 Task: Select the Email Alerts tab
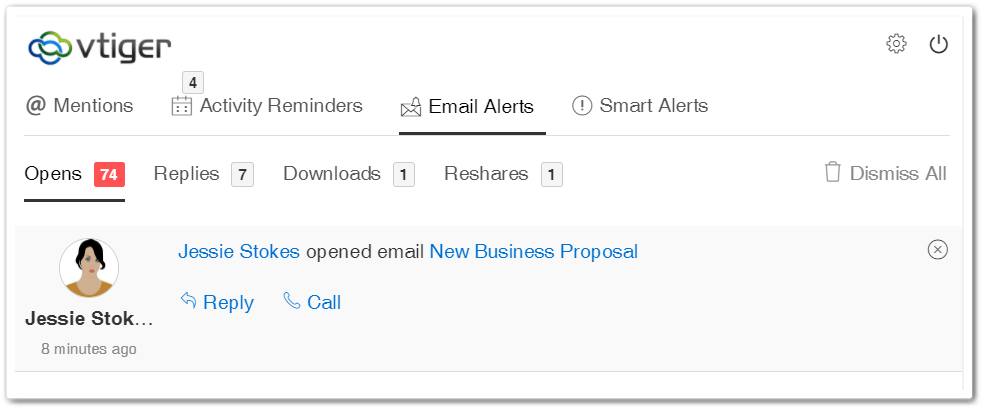tap(467, 107)
